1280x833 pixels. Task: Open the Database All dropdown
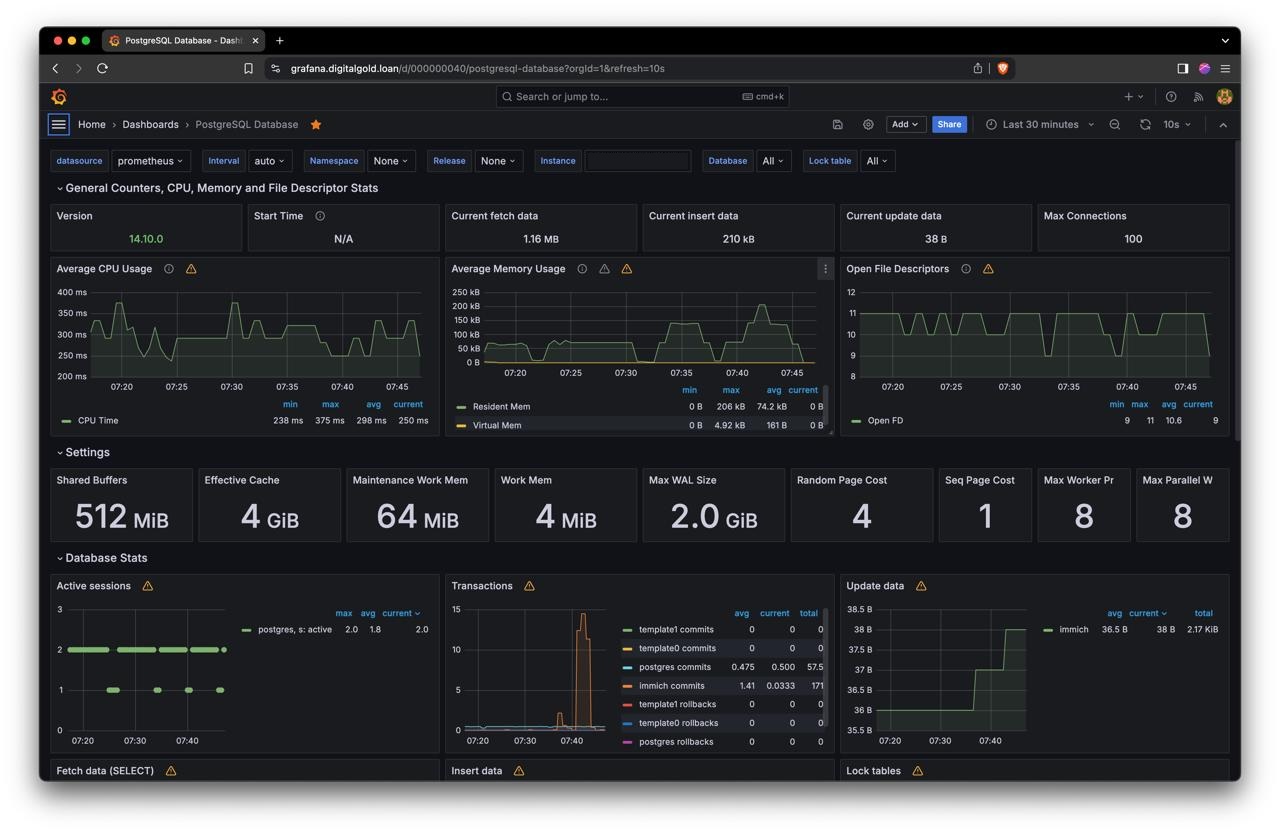[x=772, y=161]
